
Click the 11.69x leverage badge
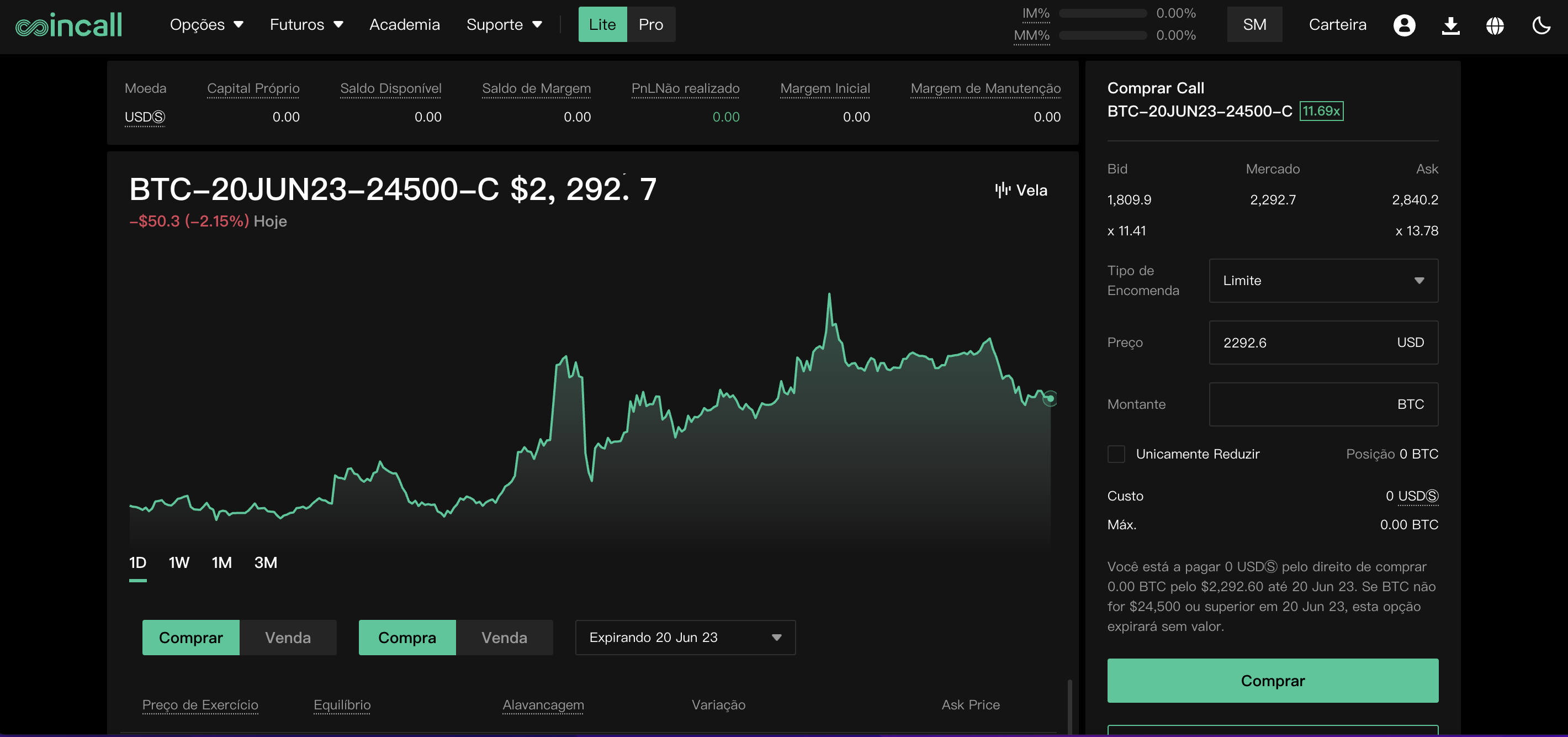[x=1321, y=111]
